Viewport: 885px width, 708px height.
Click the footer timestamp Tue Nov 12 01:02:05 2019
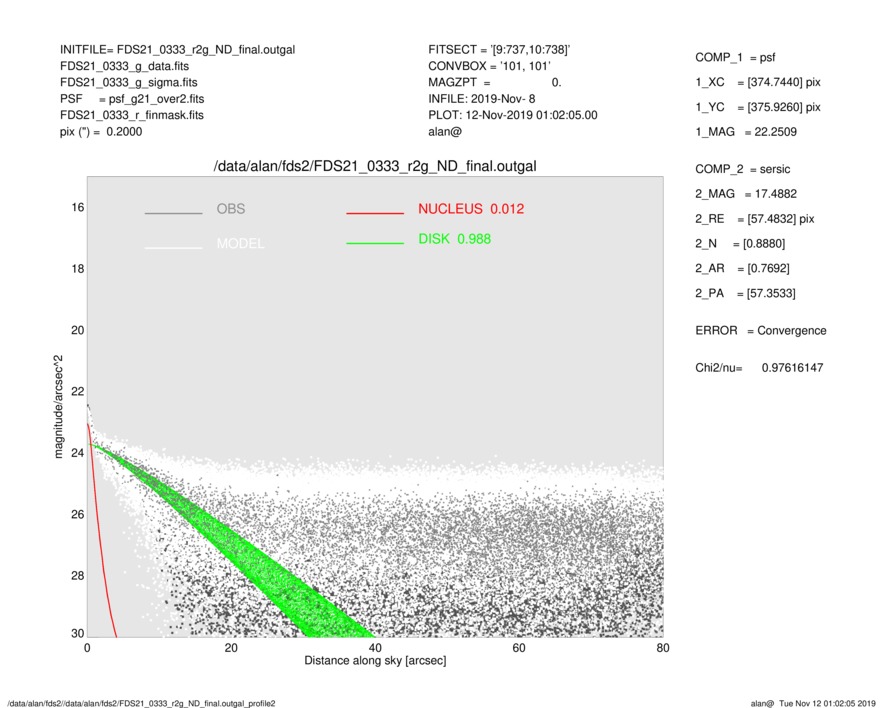827,703
